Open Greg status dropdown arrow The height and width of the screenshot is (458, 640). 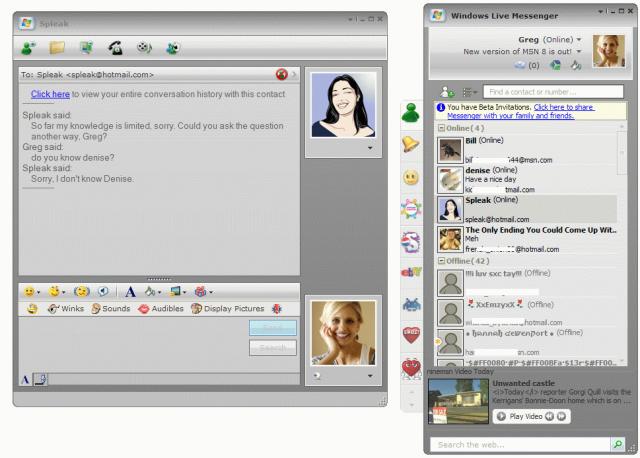tap(579, 40)
